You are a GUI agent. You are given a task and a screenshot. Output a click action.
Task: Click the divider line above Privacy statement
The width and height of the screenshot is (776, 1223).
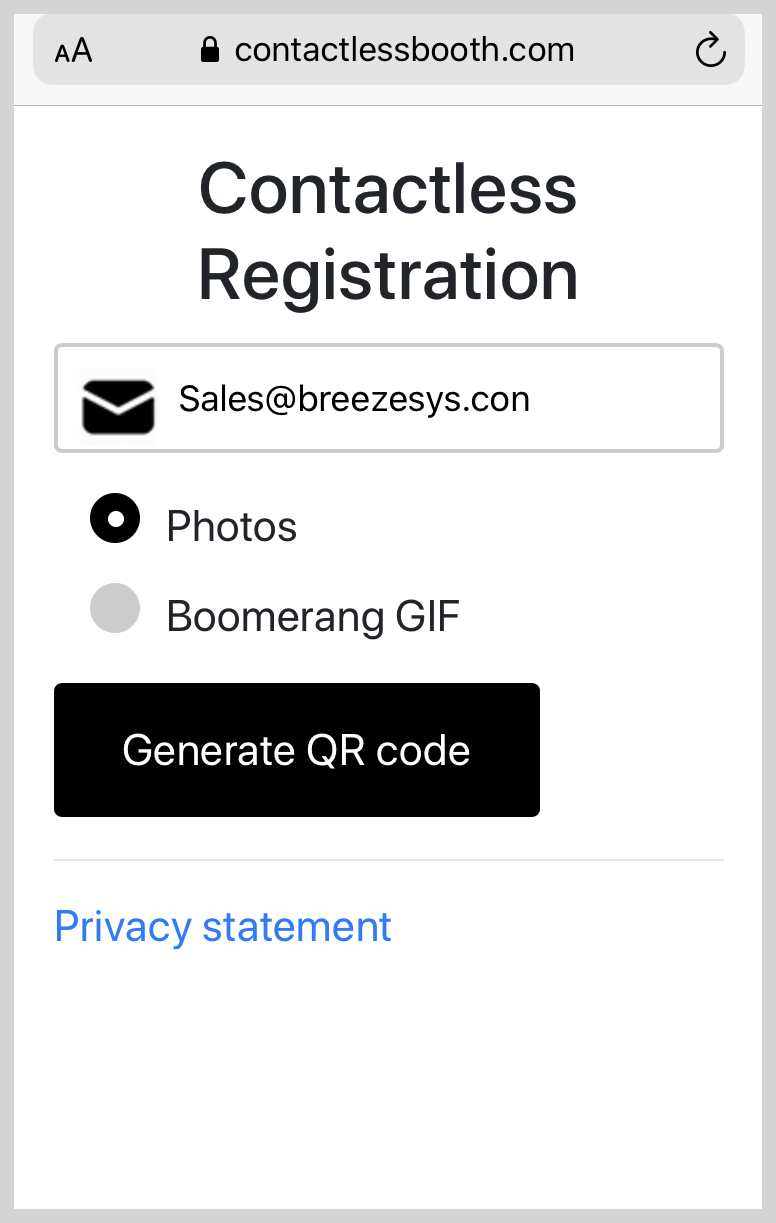pos(389,860)
